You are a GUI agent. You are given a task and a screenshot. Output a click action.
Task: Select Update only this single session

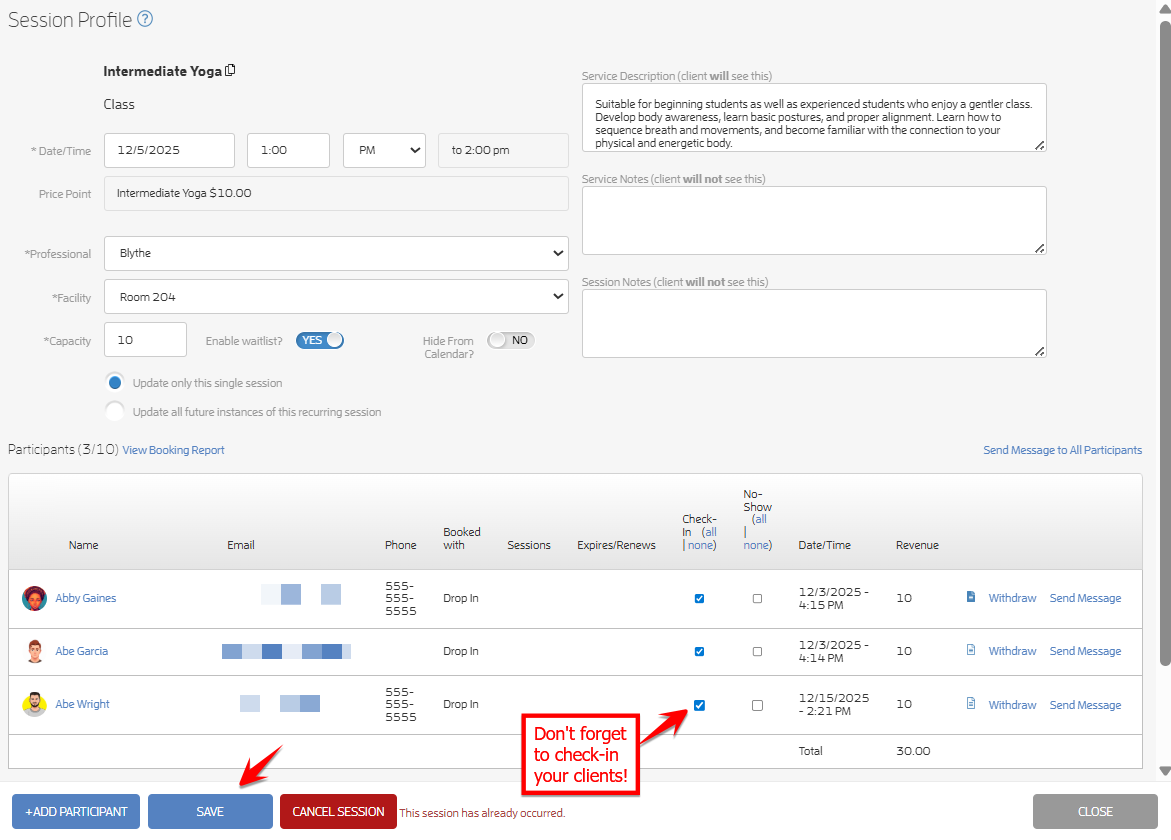click(x=115, y=383)
